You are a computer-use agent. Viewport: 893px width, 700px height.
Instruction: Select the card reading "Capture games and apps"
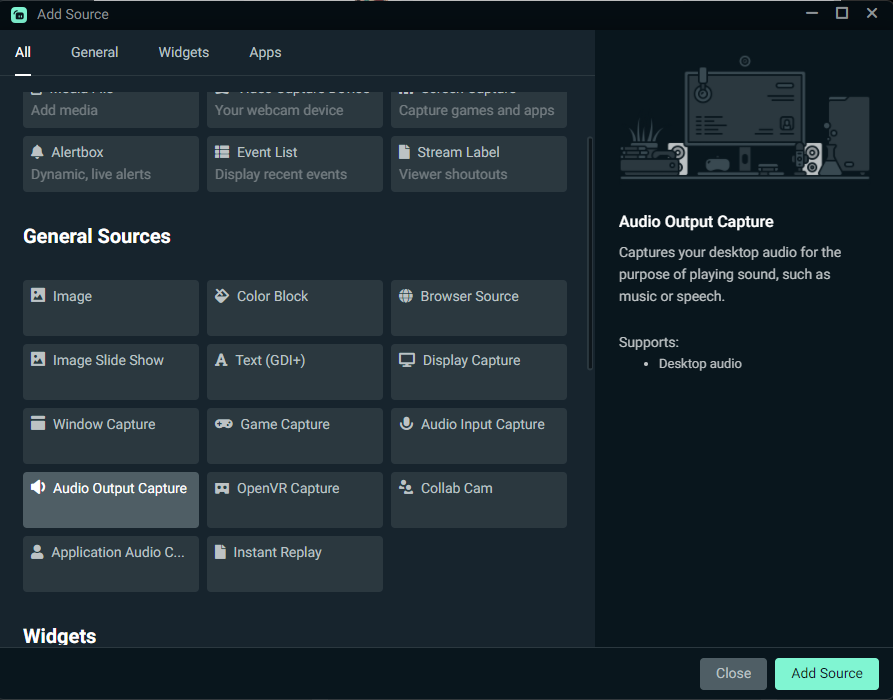(x=479, y=110)
